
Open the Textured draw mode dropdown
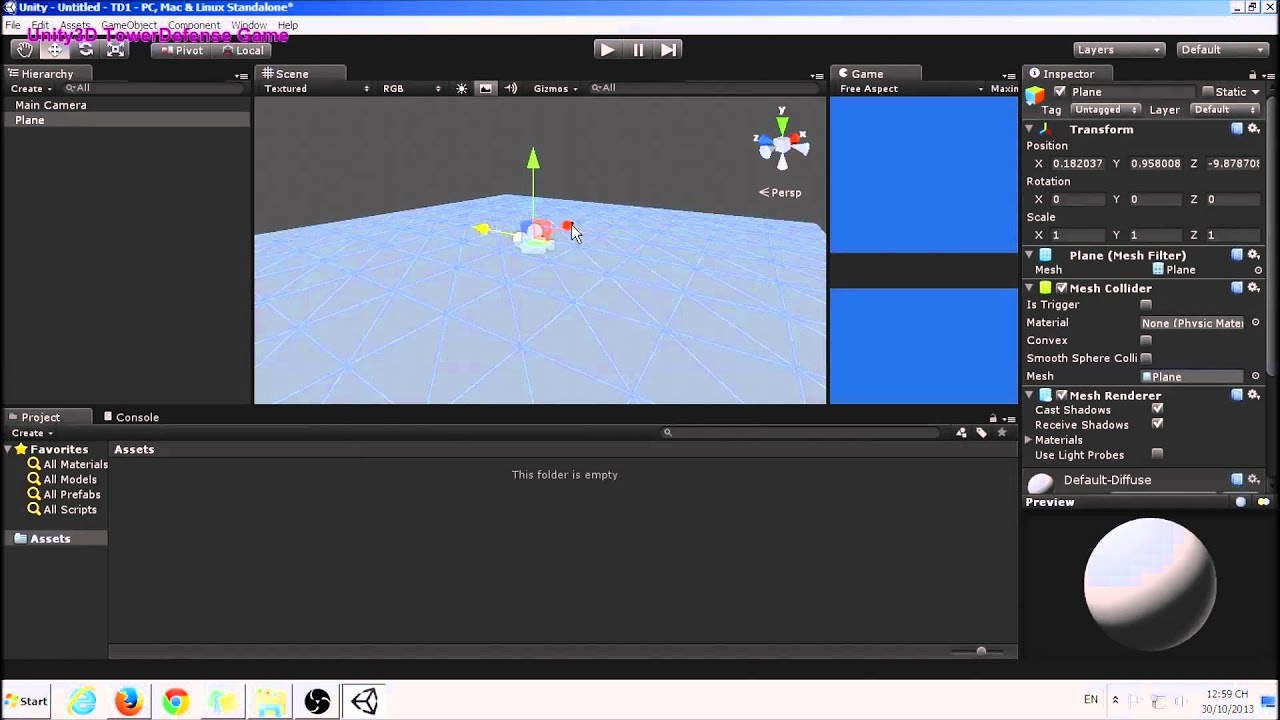316,88
